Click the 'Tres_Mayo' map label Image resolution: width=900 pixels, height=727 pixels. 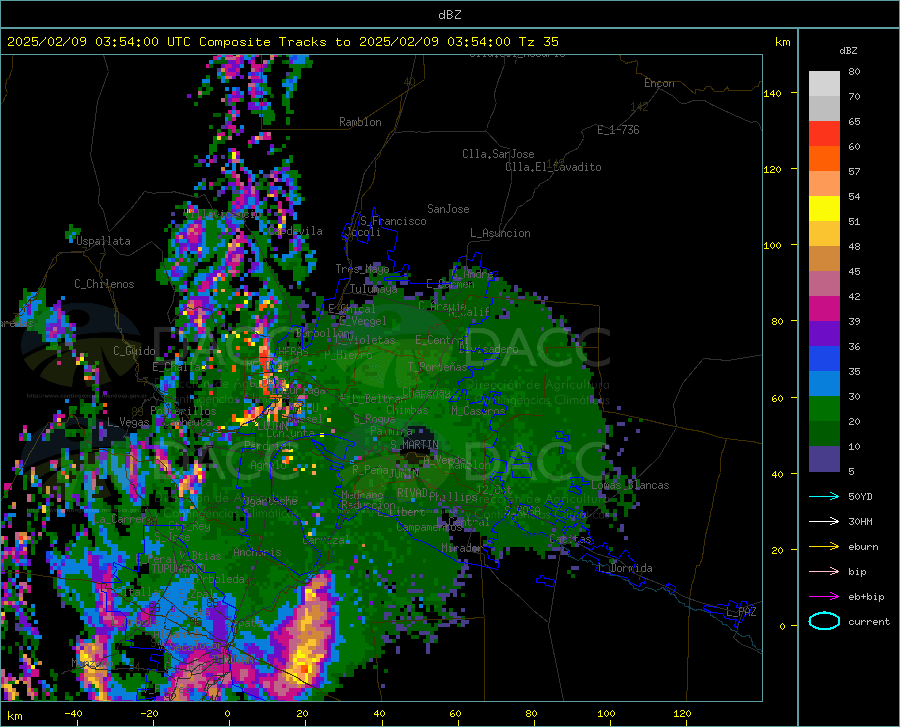point(362,269)
